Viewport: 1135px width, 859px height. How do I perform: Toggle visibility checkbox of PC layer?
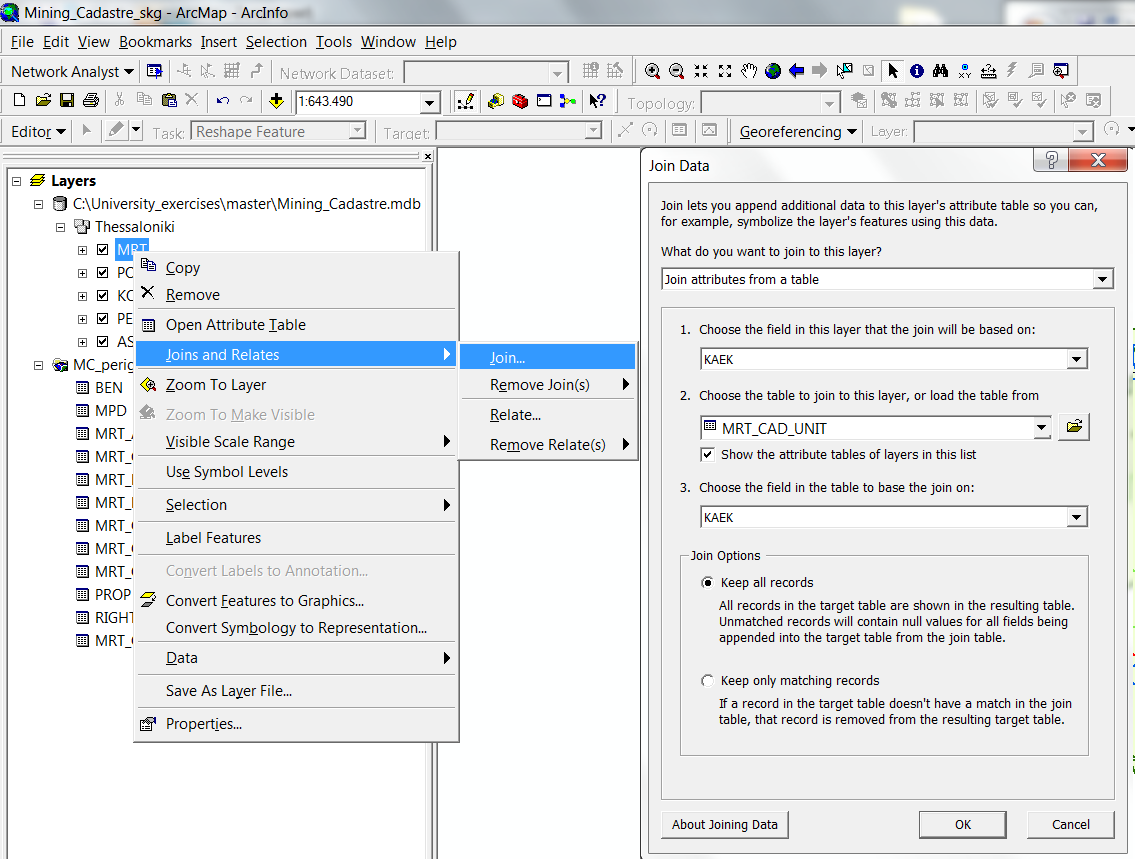click(x=103, y=273)
